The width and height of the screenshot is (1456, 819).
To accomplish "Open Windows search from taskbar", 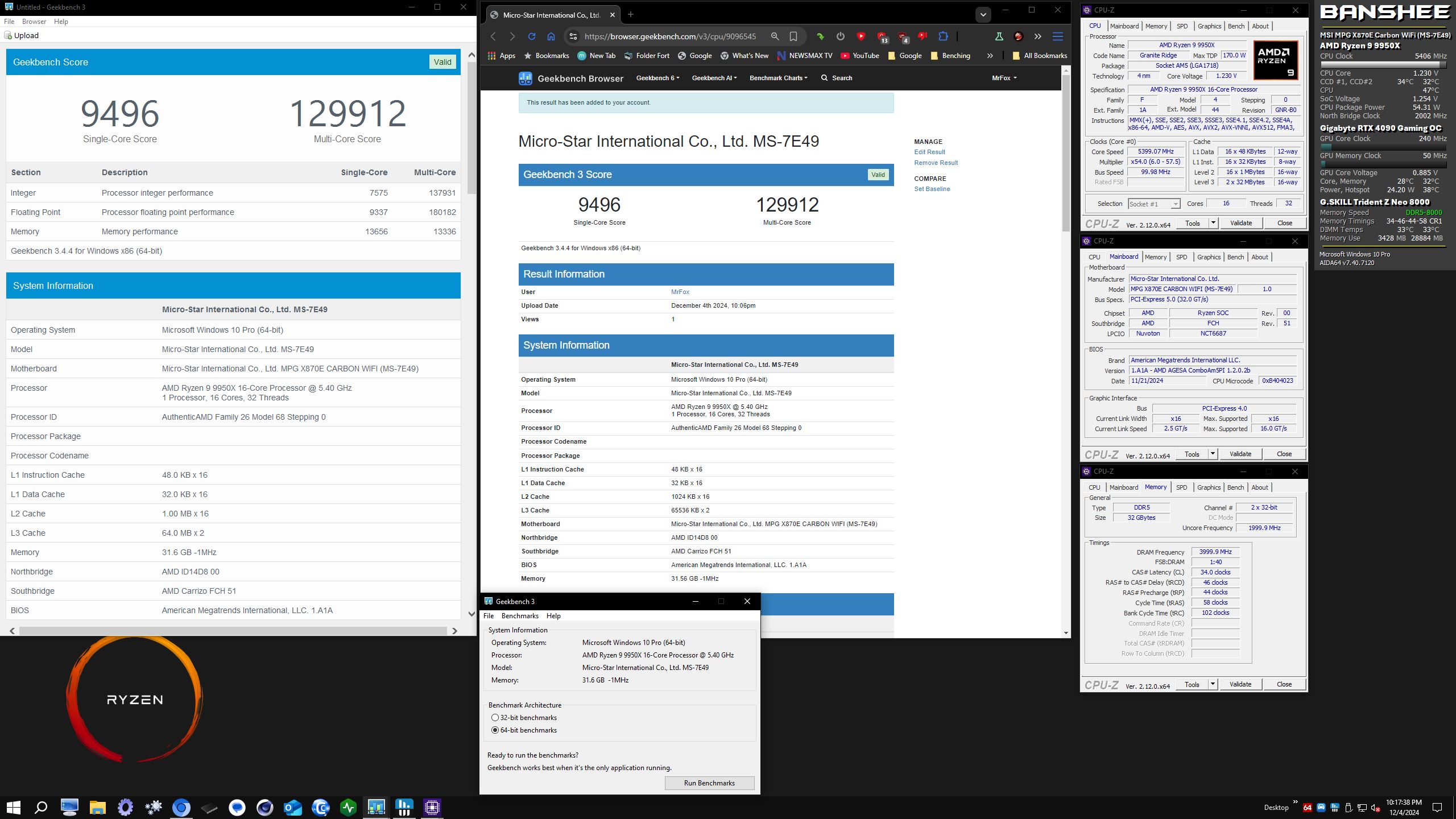I will tap(41, 807).
